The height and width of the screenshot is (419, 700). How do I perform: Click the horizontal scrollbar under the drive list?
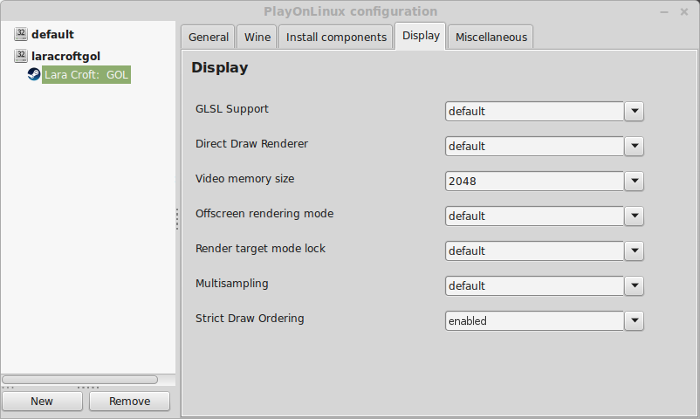point(80,379)
